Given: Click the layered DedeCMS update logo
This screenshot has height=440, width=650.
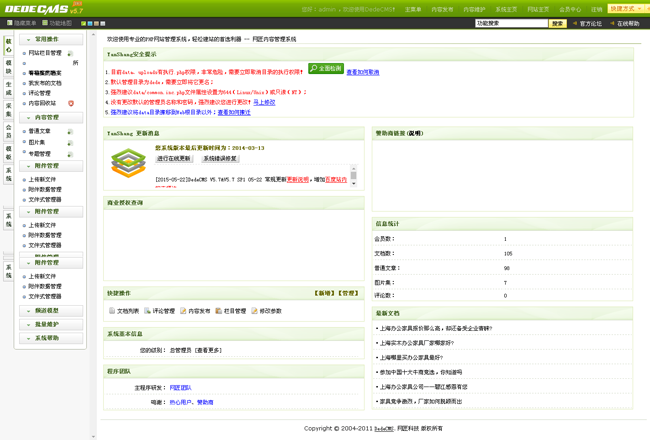Looking at the screenshot, I should click(129, 163).
